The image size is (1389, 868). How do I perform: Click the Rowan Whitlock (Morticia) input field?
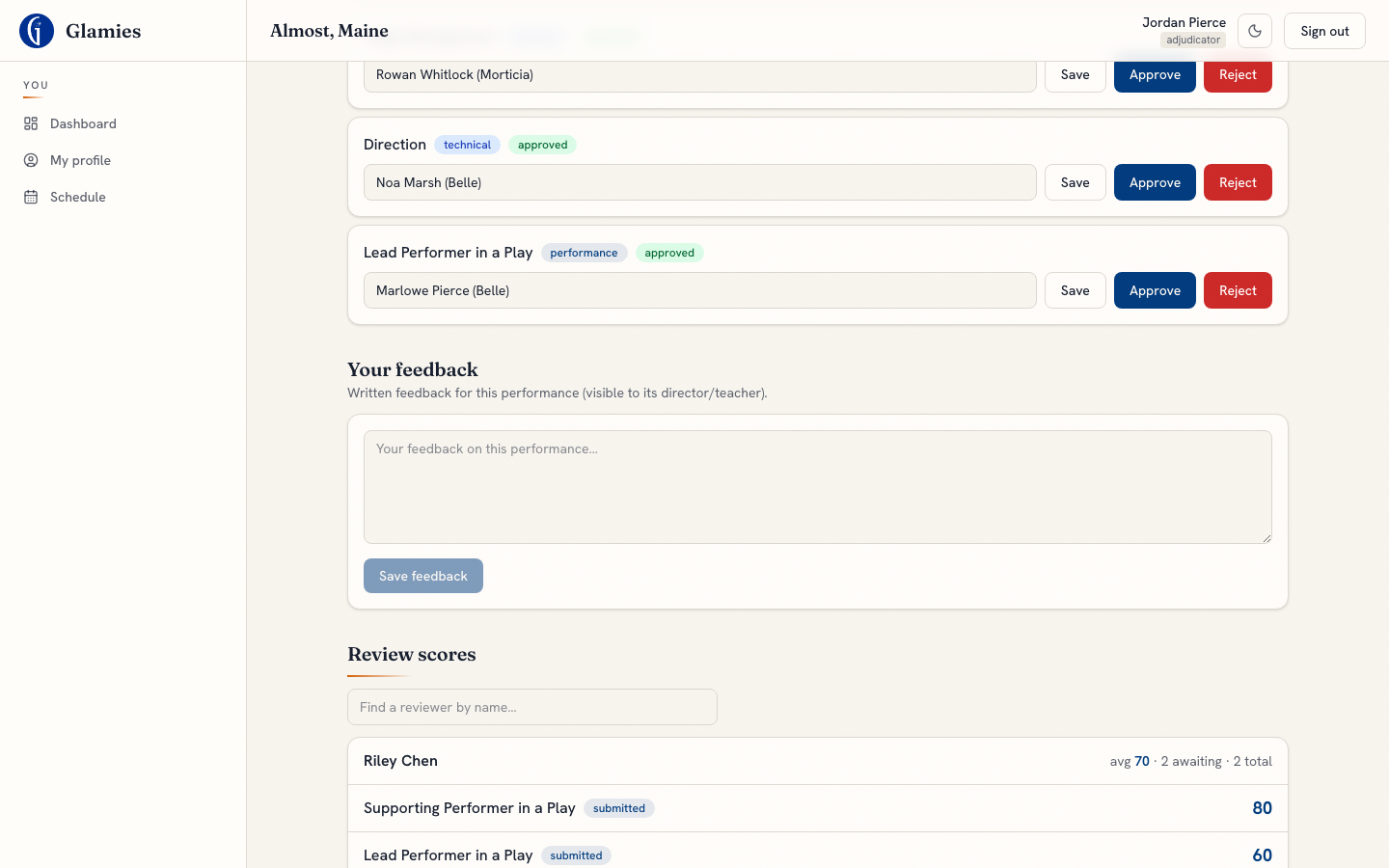click(x=700, y=77)
